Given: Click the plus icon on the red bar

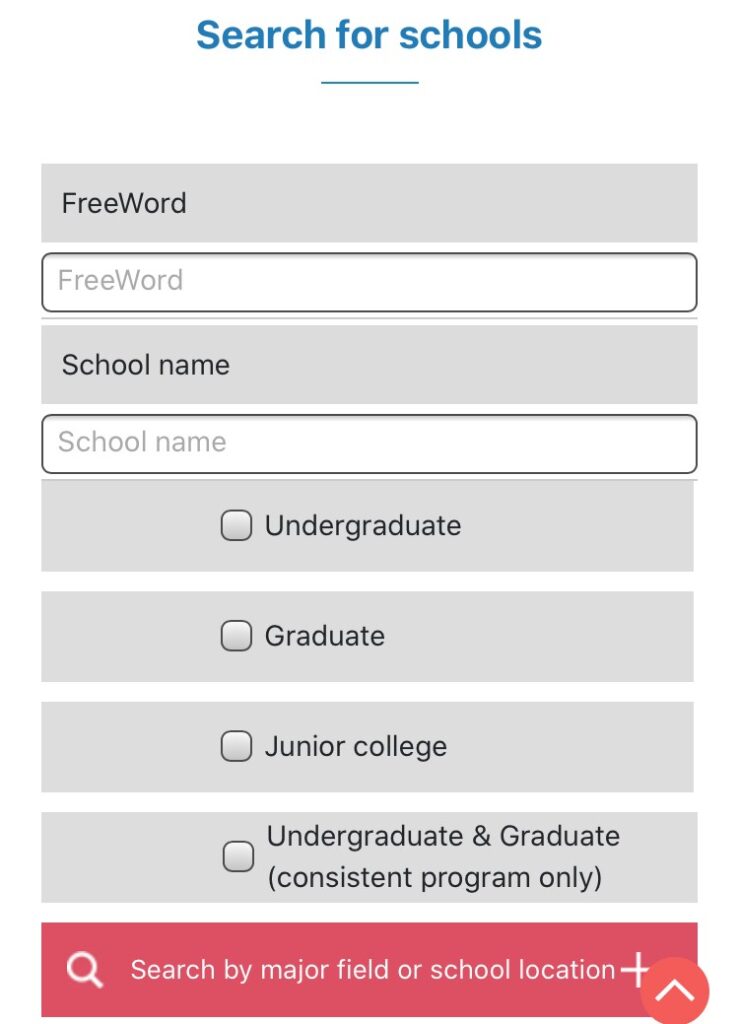Looking at the screenshot, I should pos(635,969).
